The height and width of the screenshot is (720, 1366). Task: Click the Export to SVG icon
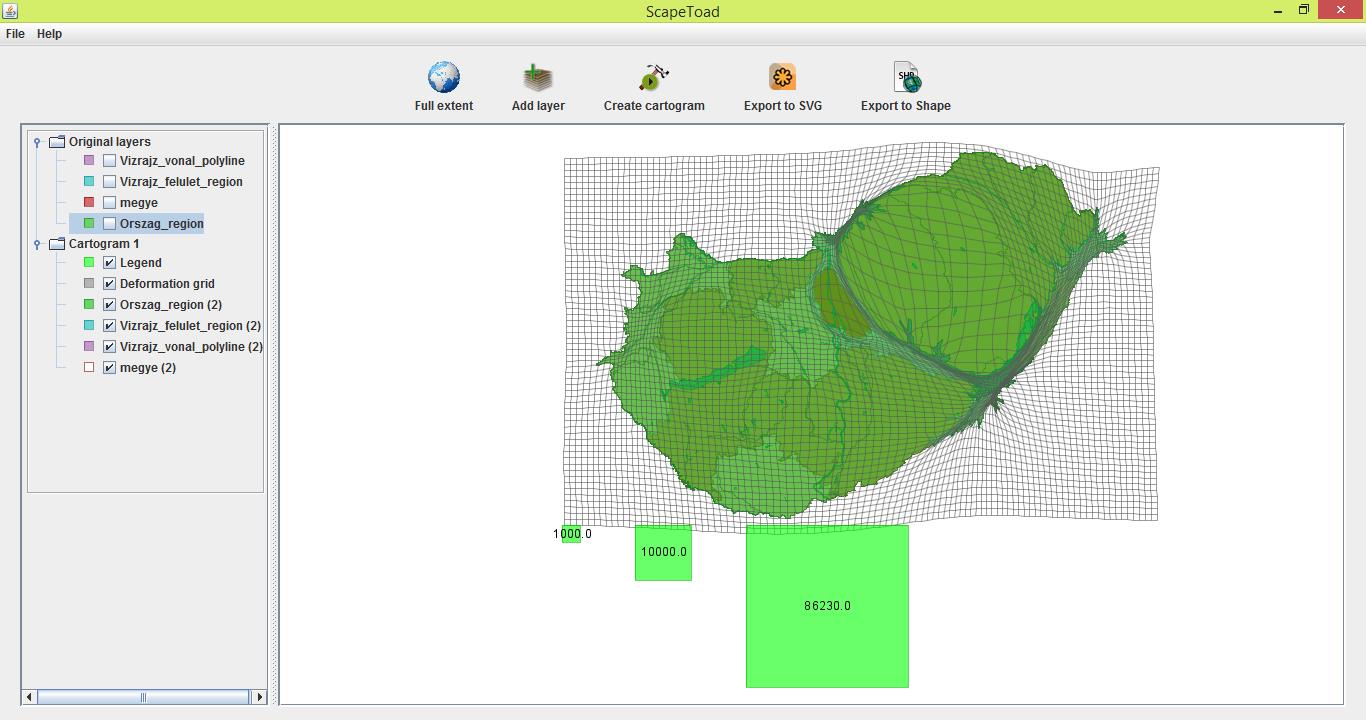pos(782,77)
